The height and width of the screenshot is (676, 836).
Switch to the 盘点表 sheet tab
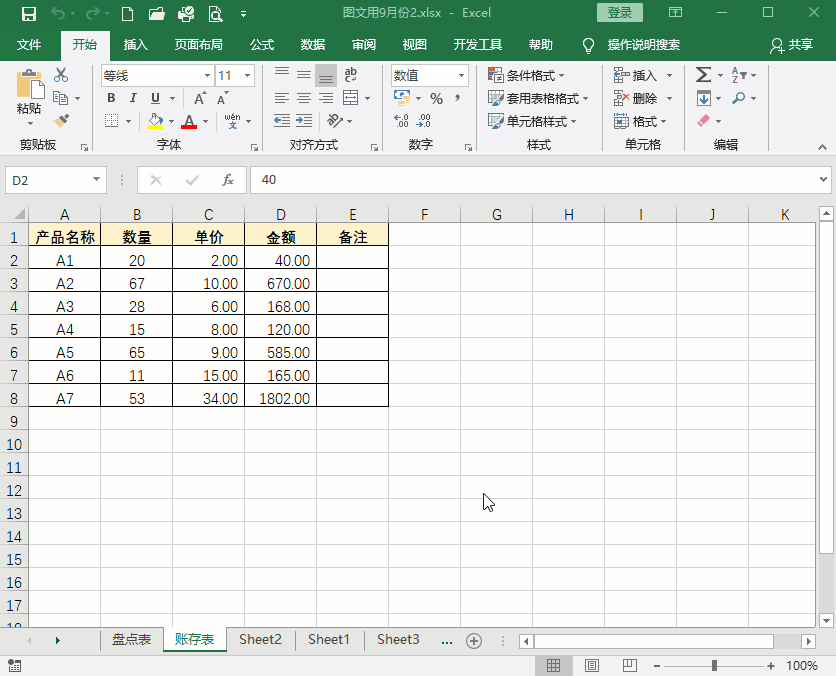pyautogui.click(x=131, y=639)
